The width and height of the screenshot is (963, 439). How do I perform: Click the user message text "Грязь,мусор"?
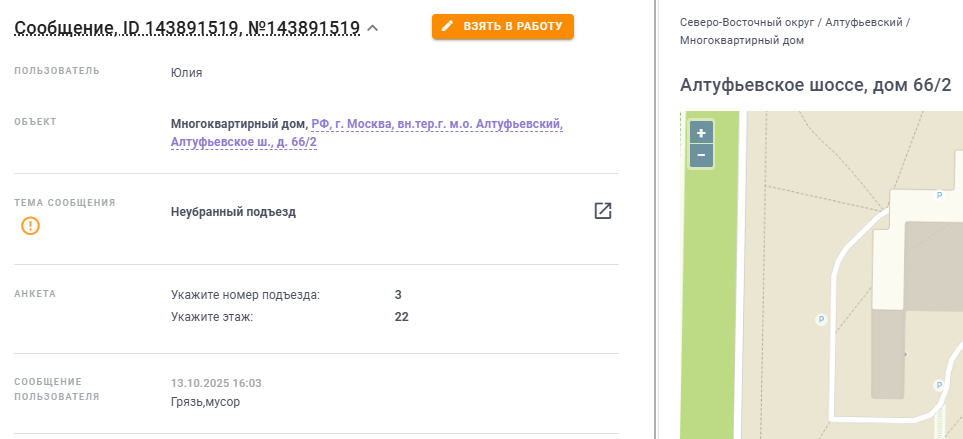[x=206, y=402]
